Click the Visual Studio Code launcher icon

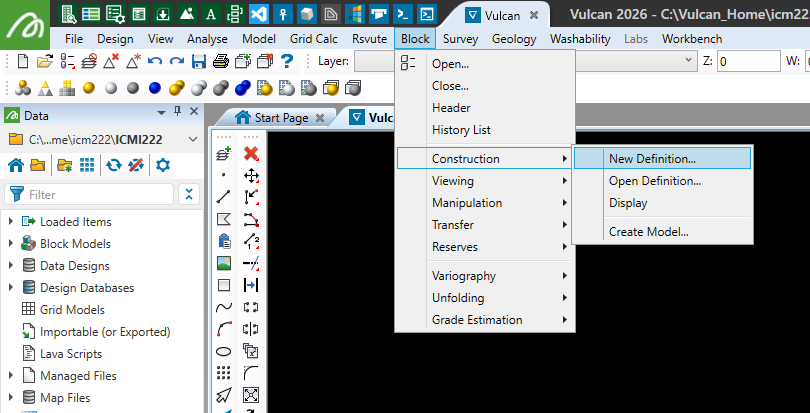pos(259,14)
